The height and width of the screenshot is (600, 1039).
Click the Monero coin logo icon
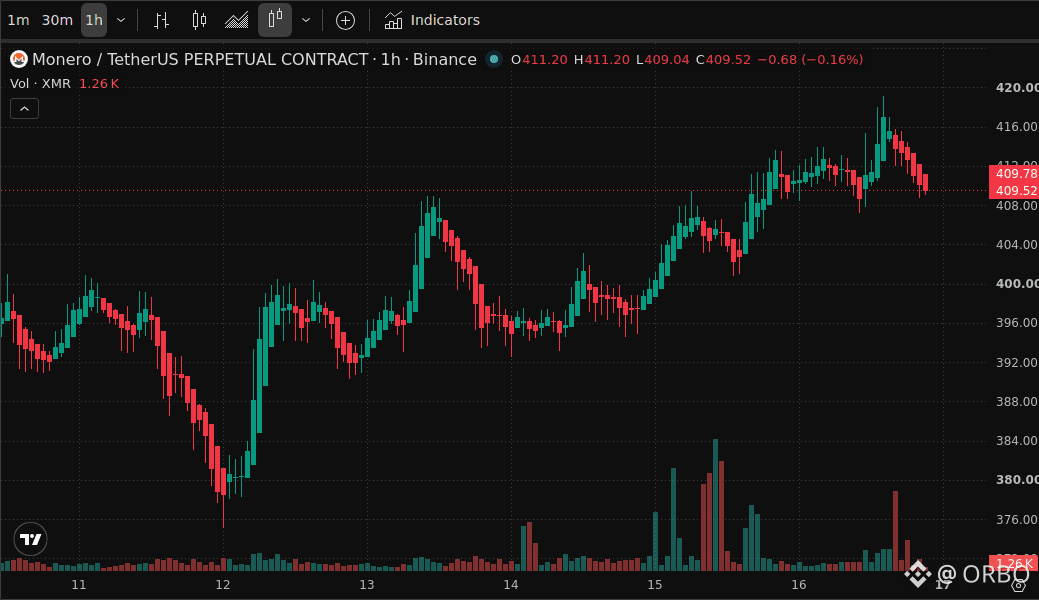[x=19, y=60]
